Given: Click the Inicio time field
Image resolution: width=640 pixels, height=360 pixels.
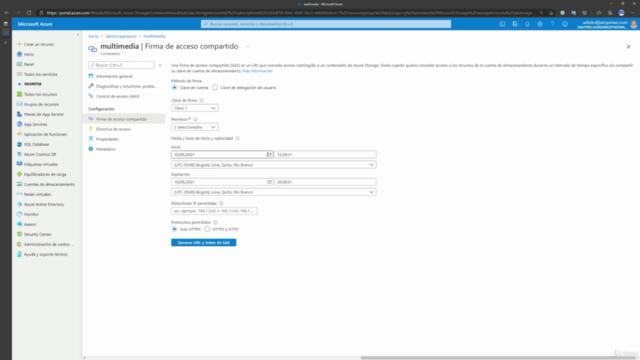Looking at the screenshot, I should (325, 154).
